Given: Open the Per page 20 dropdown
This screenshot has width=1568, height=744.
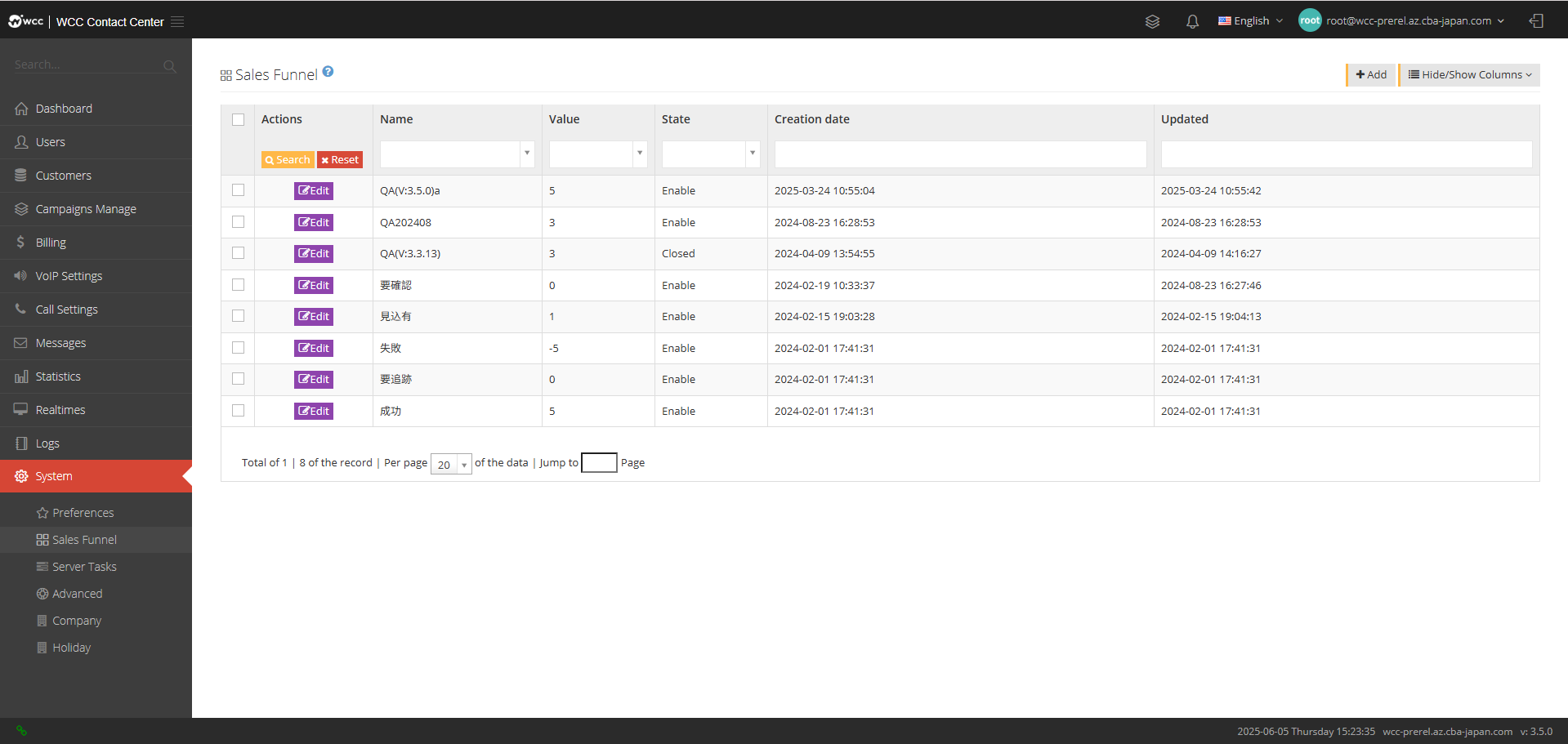Looking at the screenshot, I should click(x=451, y=464).
